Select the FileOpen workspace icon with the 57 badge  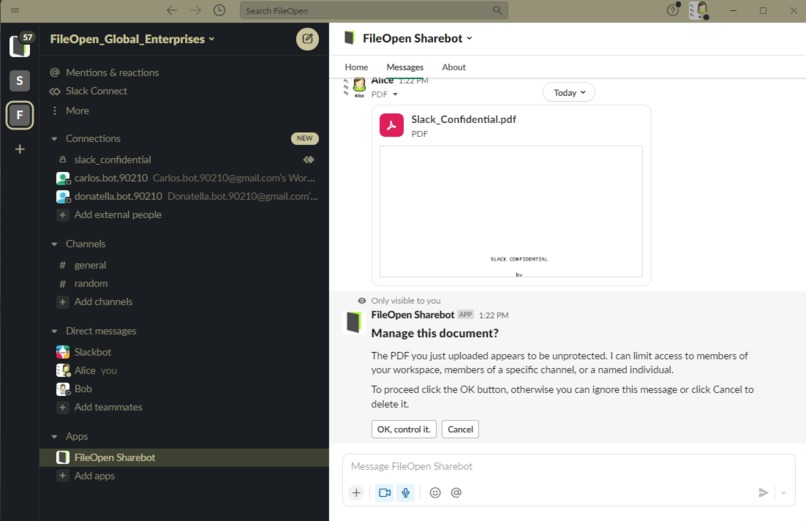pyautogui.click(x=20, y=46)
